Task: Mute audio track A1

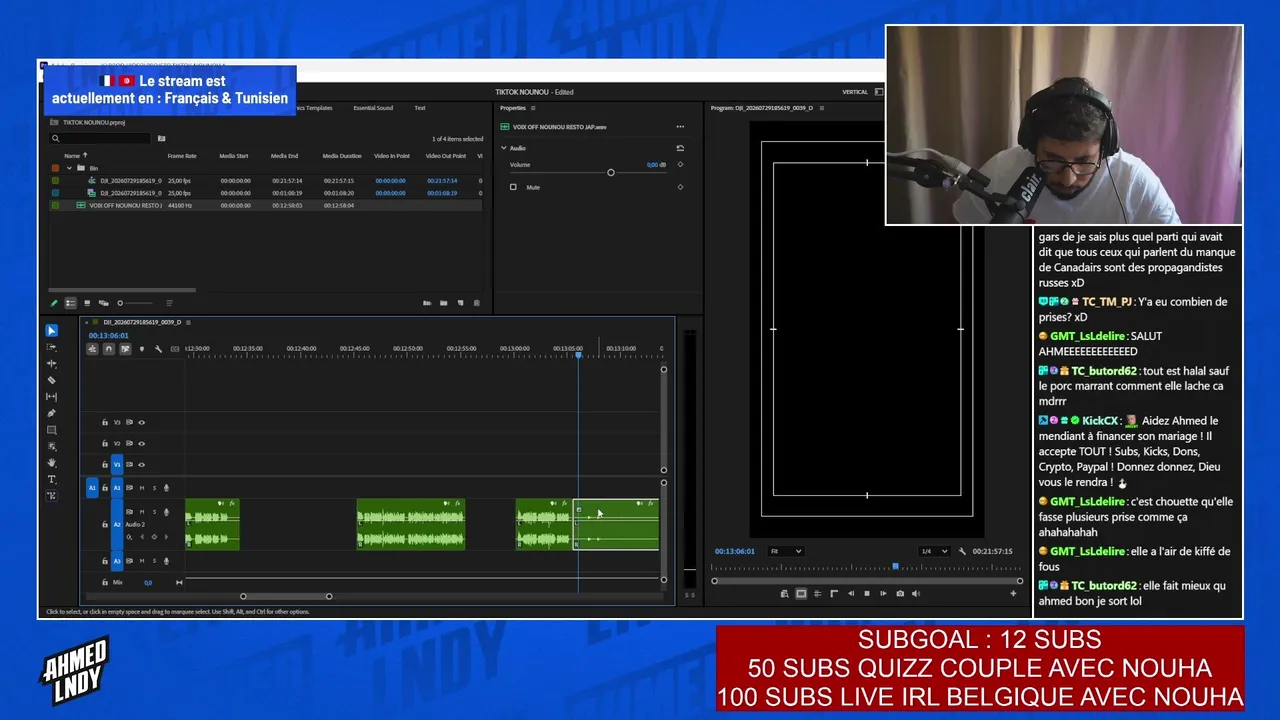Action: 141,488
